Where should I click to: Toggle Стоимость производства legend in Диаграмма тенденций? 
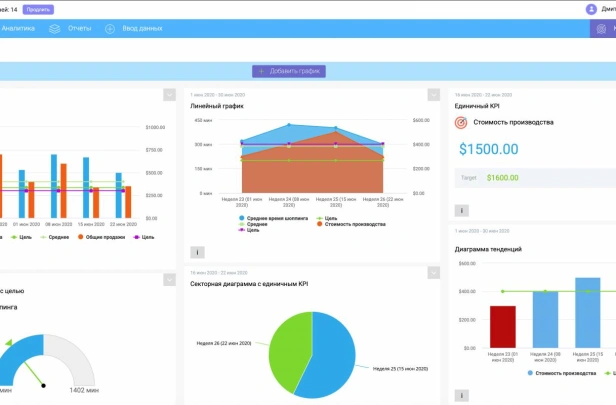click(x=562, y=373)
